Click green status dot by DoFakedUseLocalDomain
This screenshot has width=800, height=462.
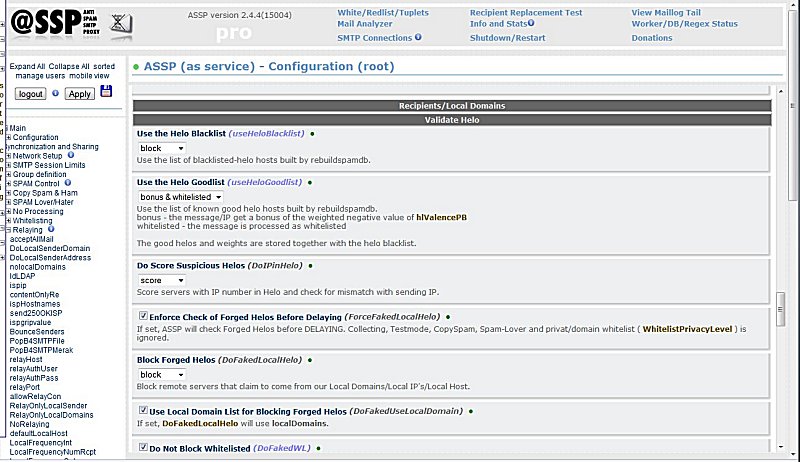pyautogui.click(x=471, y=412)
